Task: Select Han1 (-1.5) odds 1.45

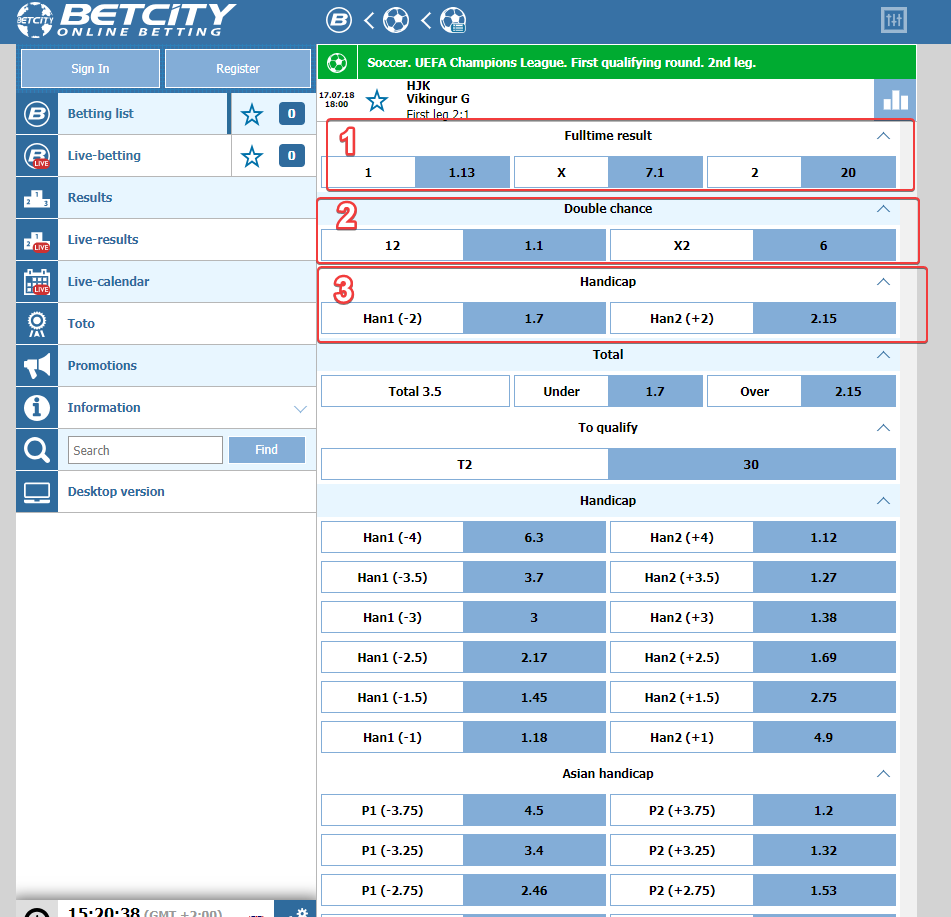Action: coord(534,697)
